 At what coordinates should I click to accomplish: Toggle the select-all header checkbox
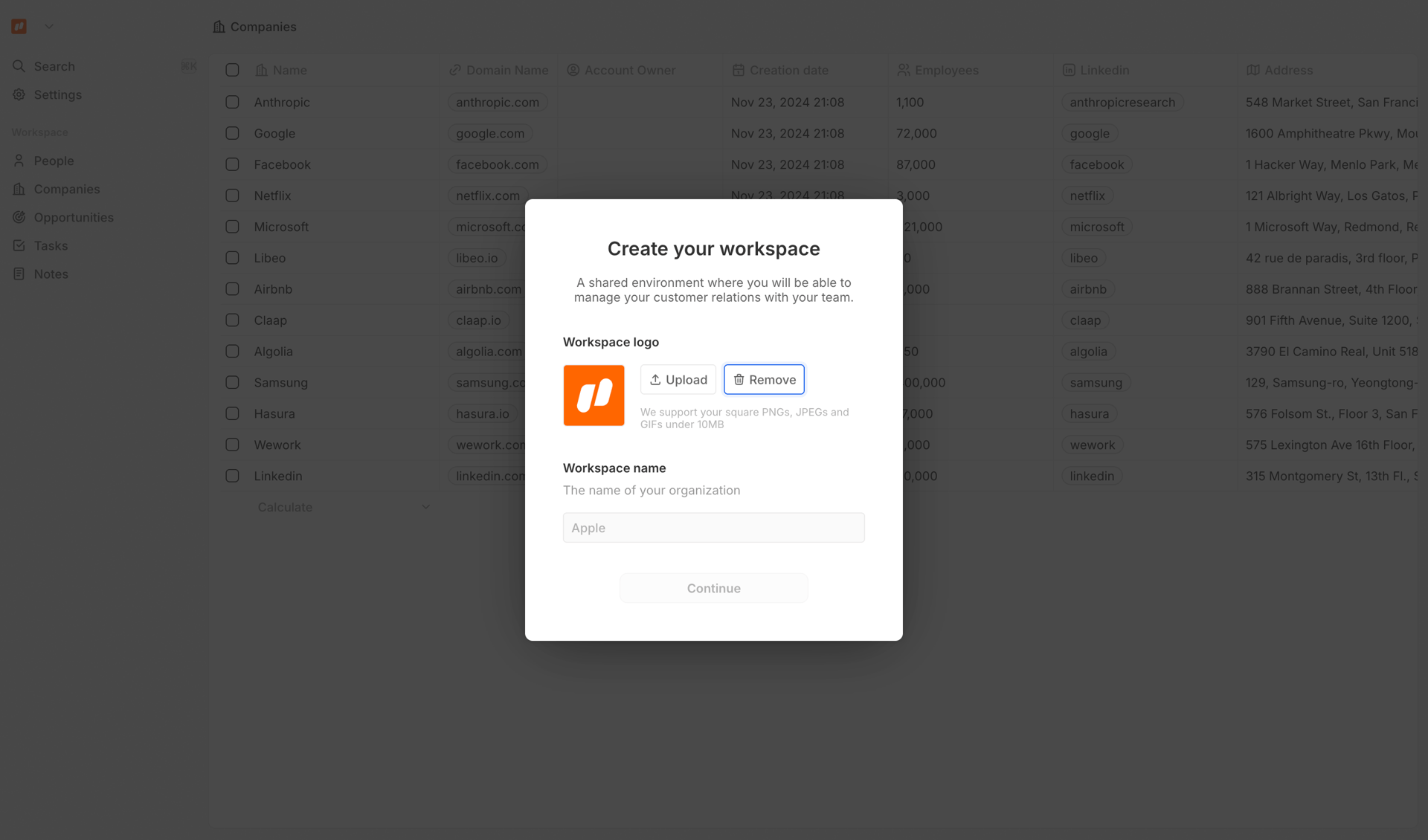(x=232, y=70)
